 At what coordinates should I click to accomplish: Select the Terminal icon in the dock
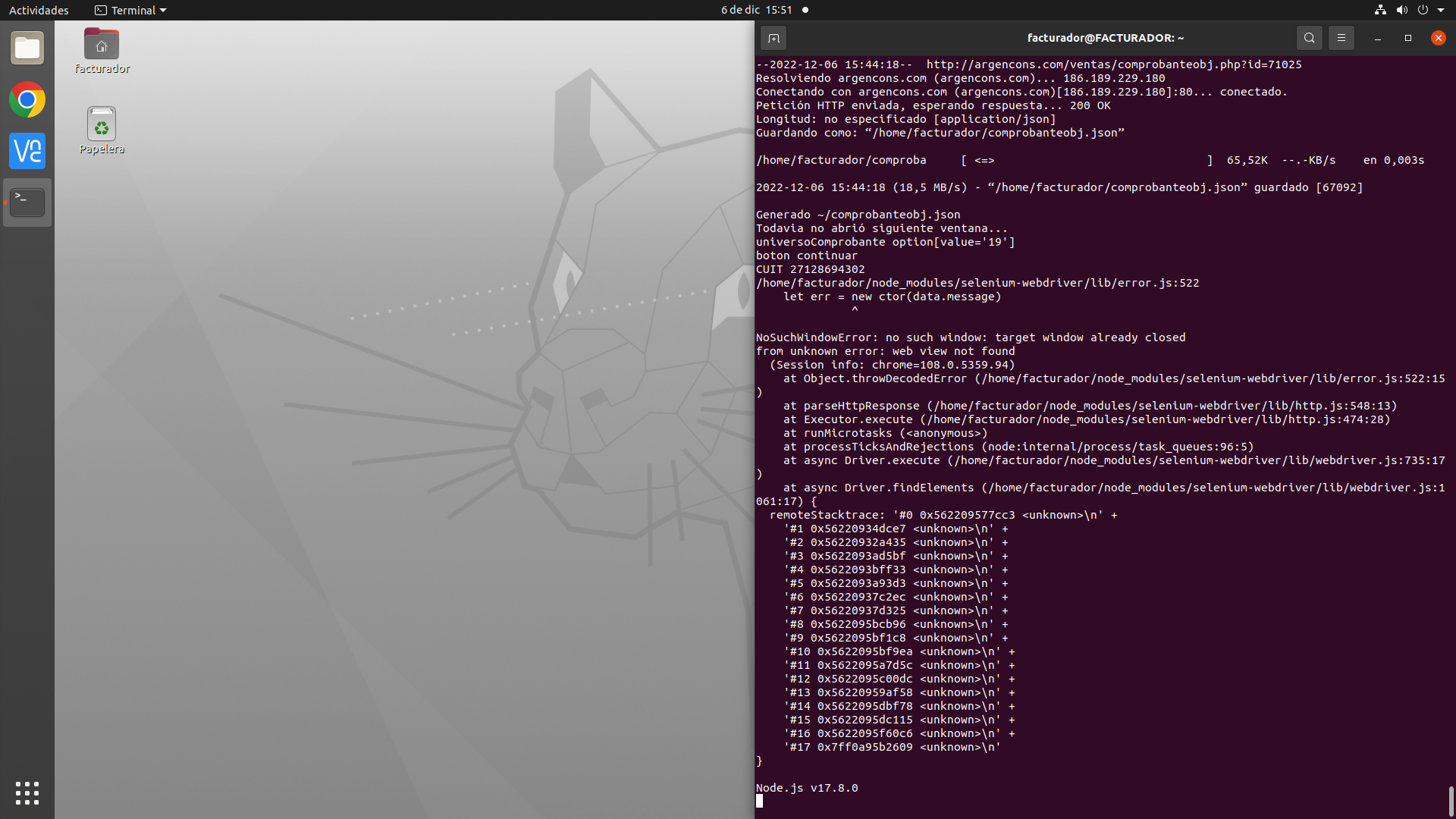click(x=27, y=202)
